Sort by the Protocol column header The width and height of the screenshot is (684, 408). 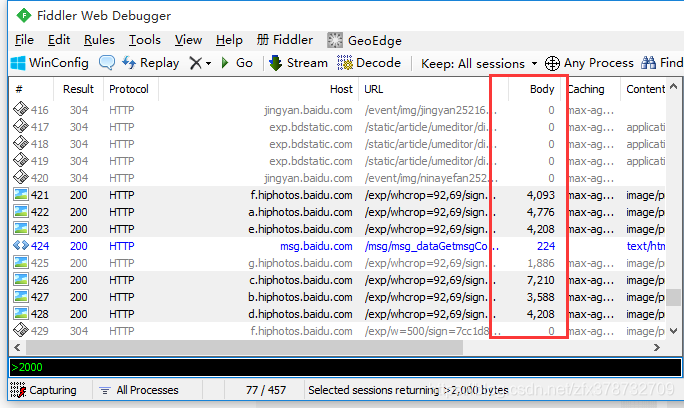tap(131, 89)
